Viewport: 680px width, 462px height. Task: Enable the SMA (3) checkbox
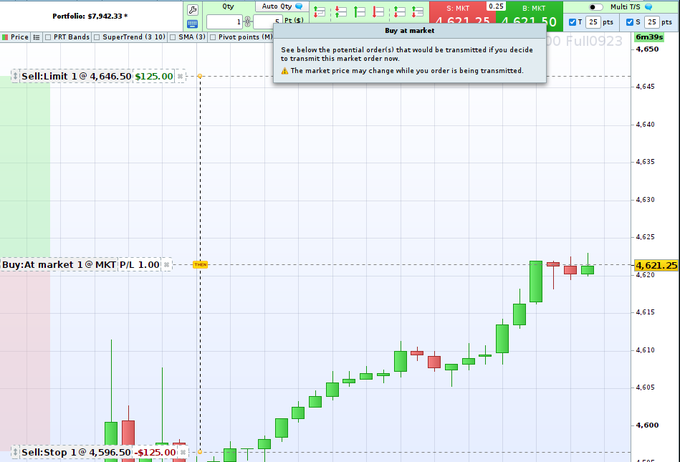[173, 37]
